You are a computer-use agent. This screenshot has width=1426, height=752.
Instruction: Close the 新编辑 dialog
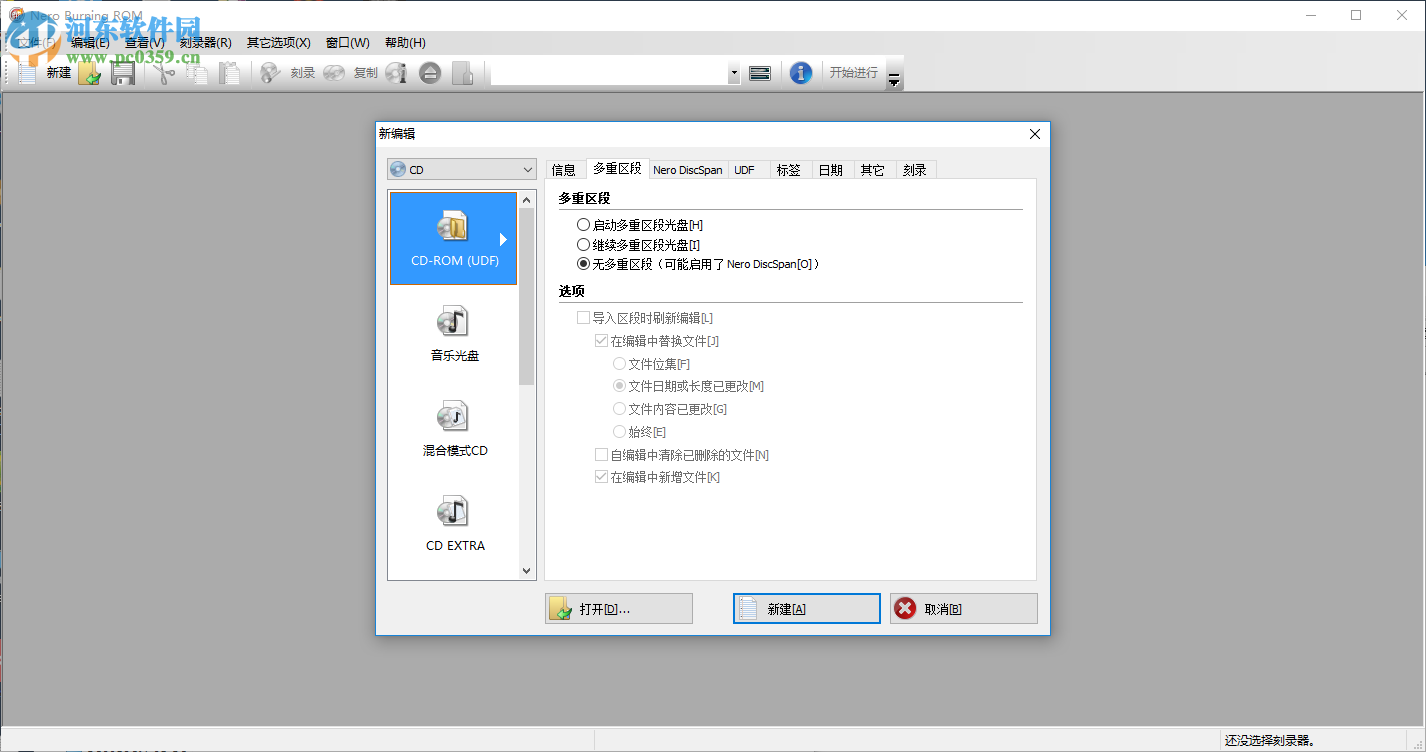(1035, 134)
